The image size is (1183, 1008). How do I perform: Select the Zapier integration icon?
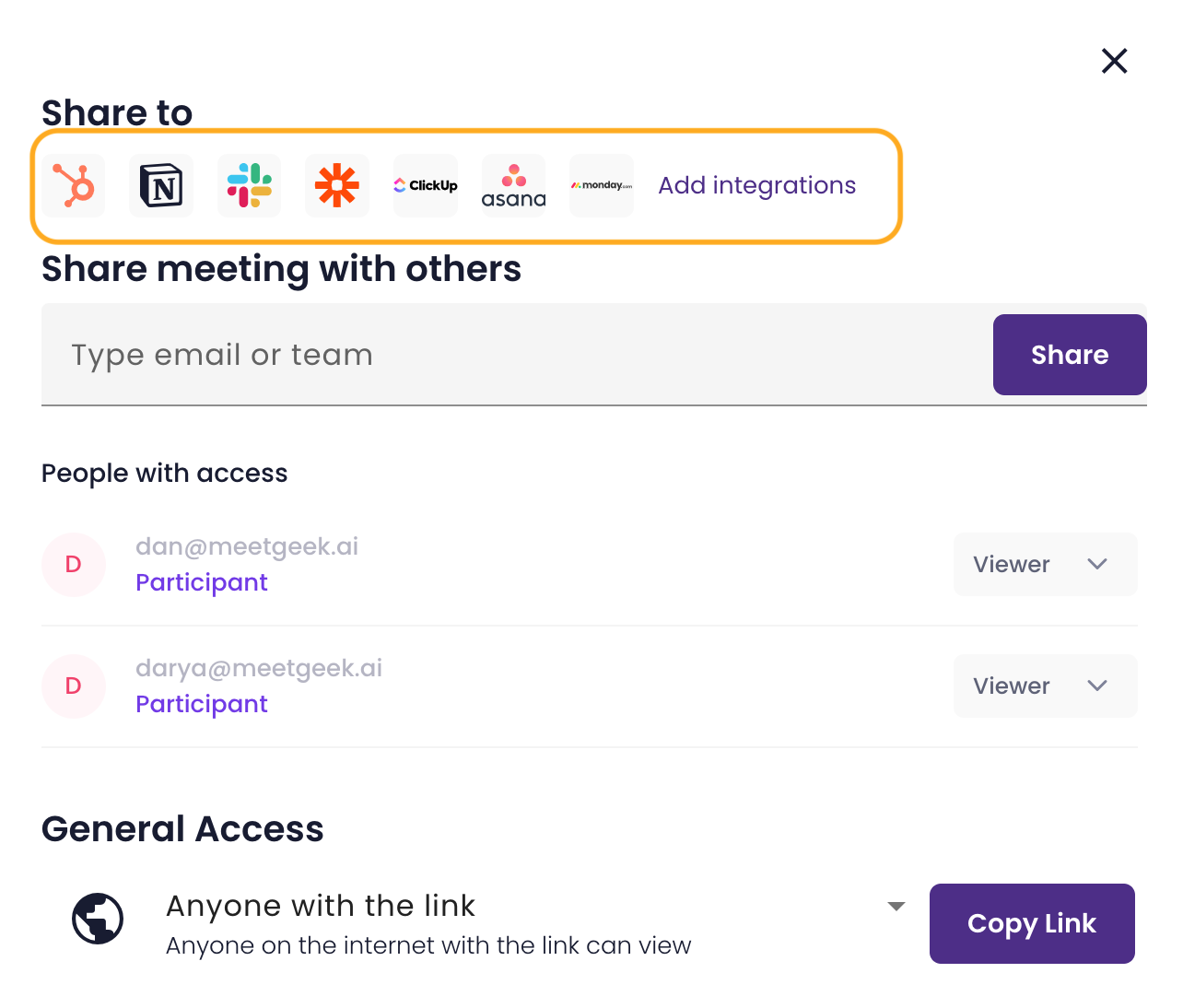coord(337,185)
